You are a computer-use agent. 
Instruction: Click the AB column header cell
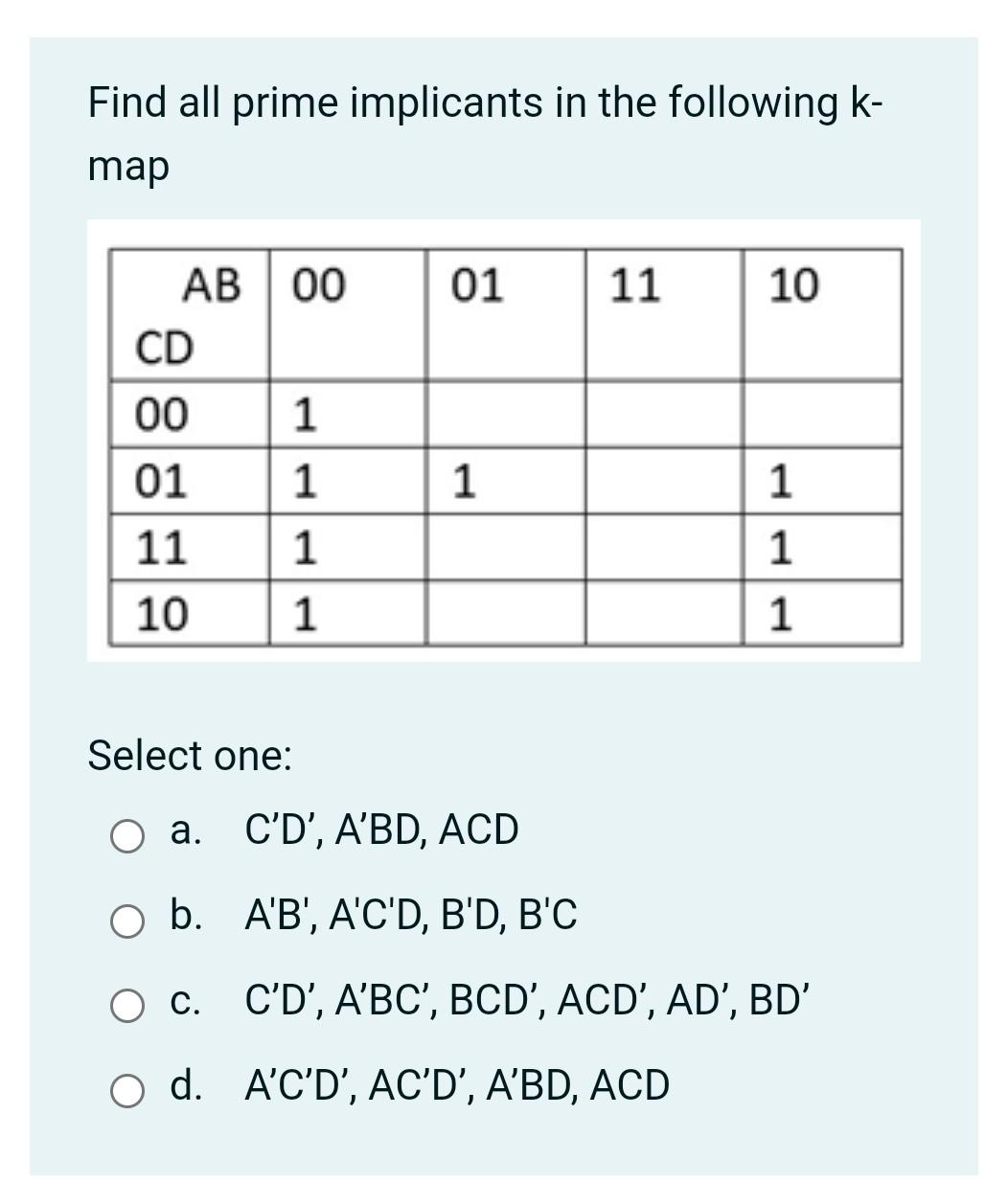point(212,284)
